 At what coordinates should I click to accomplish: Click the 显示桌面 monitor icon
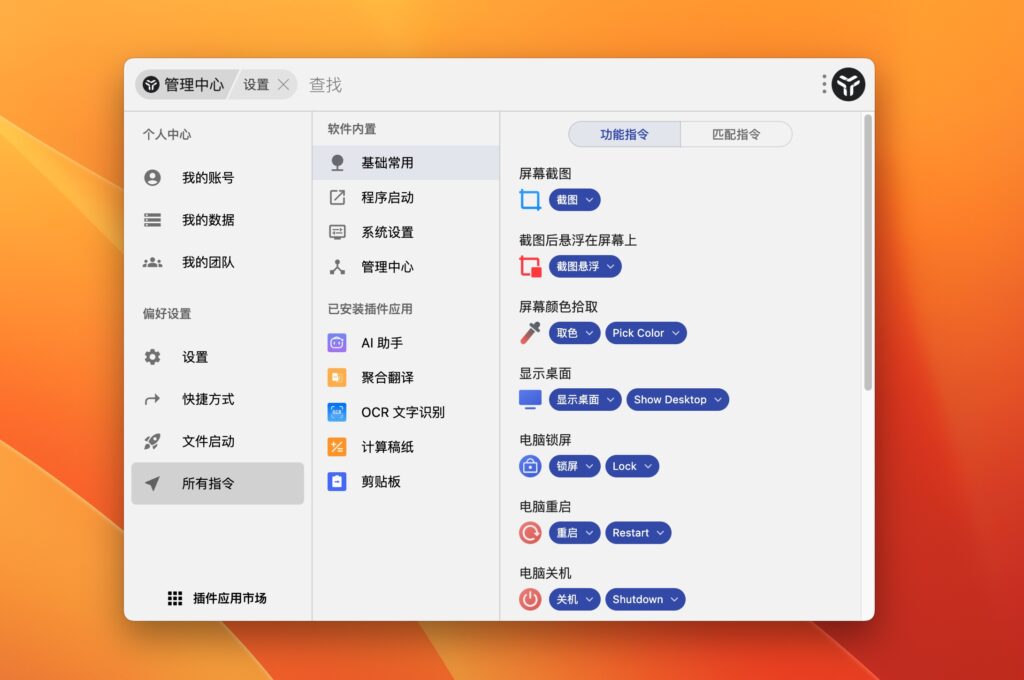tap(529, 399)
